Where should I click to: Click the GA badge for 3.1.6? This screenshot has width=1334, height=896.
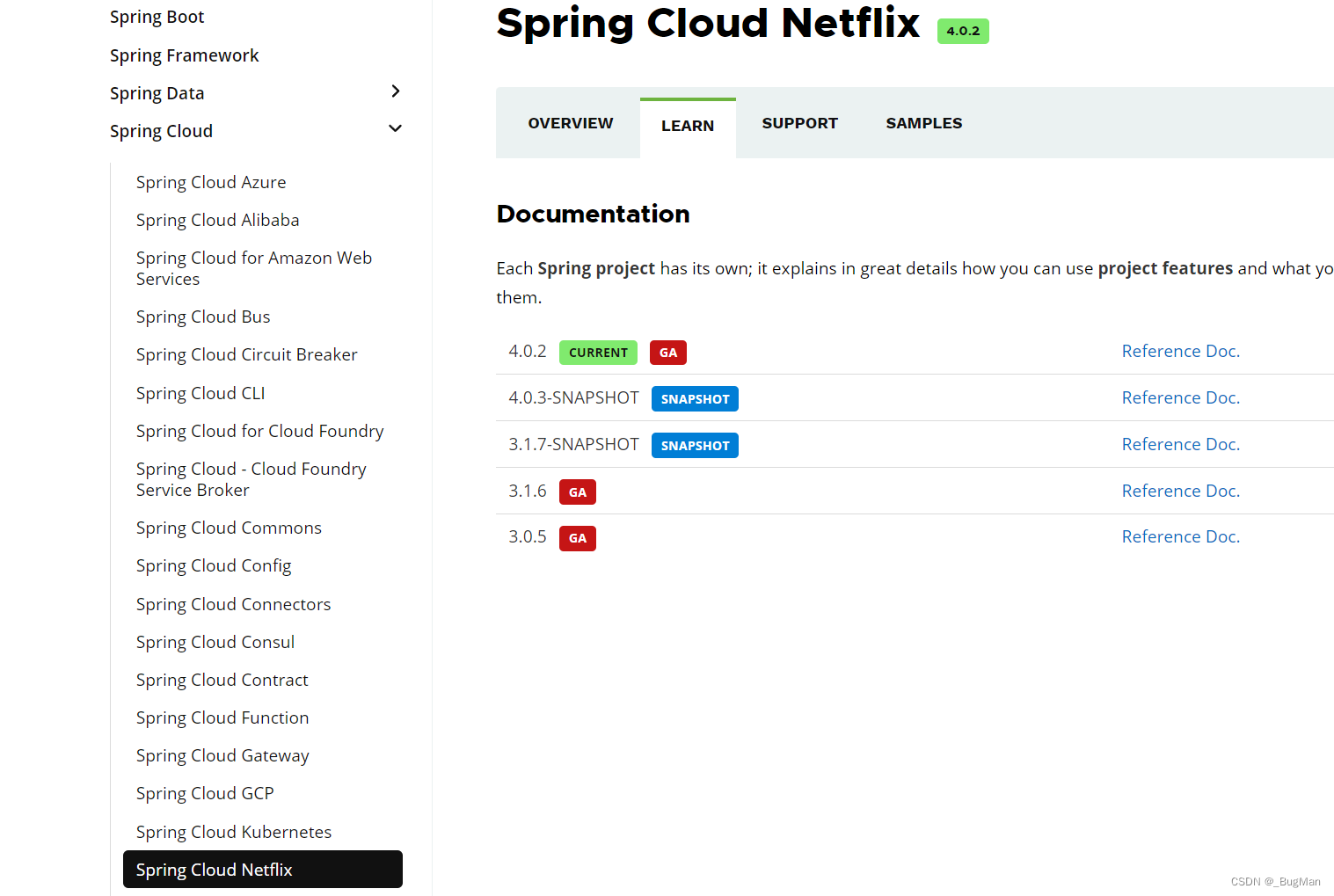[578, 492]
